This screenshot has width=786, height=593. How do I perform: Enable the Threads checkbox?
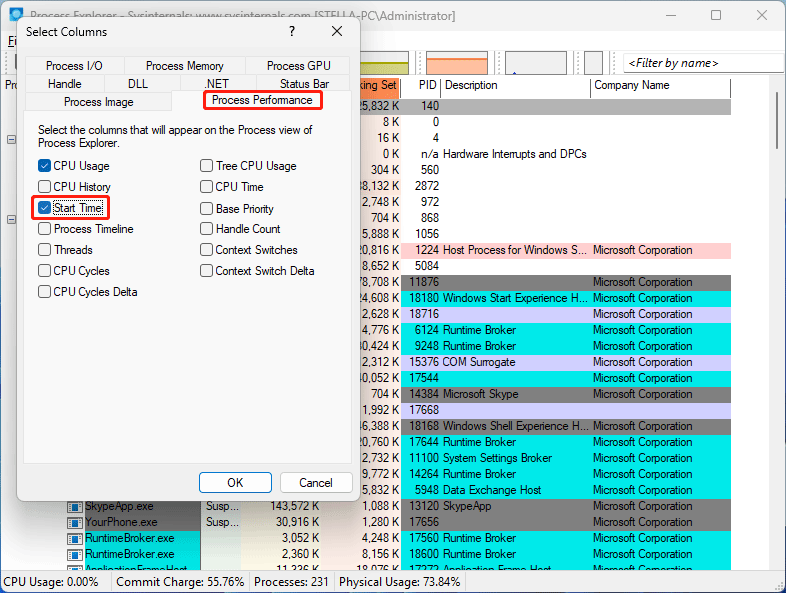(x=45, y=250)
